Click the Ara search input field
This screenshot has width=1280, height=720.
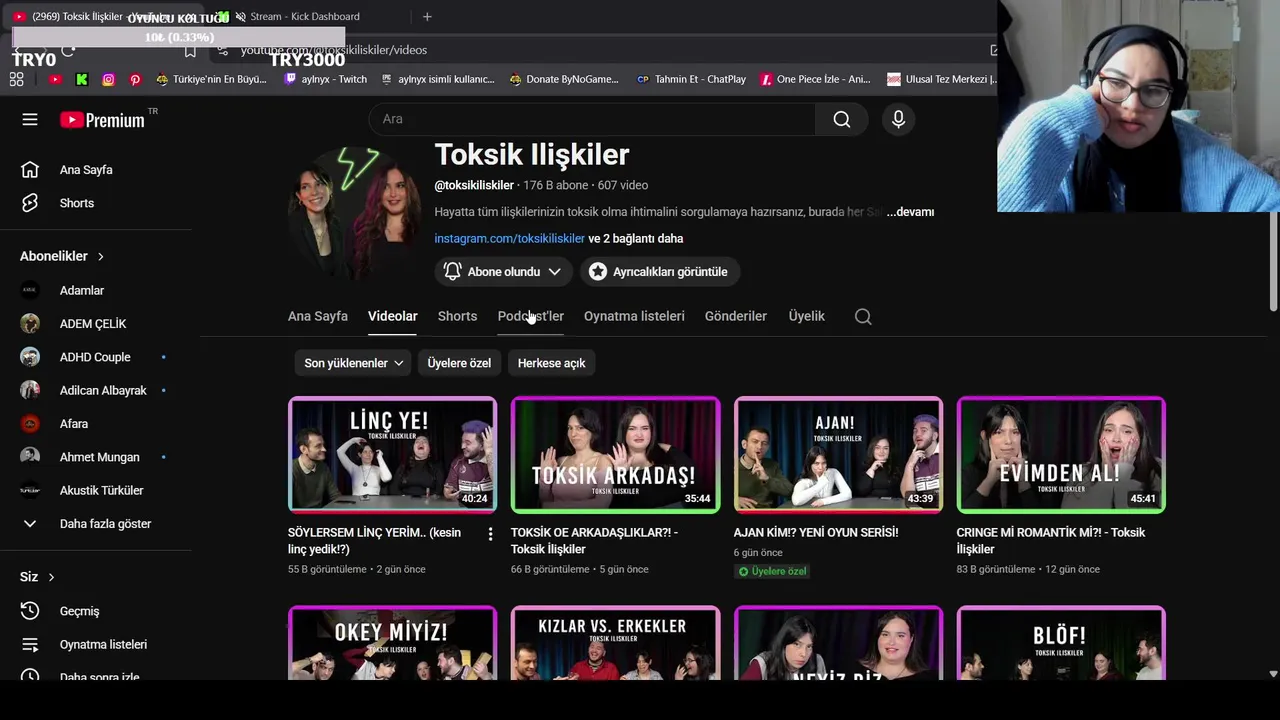tap(592, 119)
